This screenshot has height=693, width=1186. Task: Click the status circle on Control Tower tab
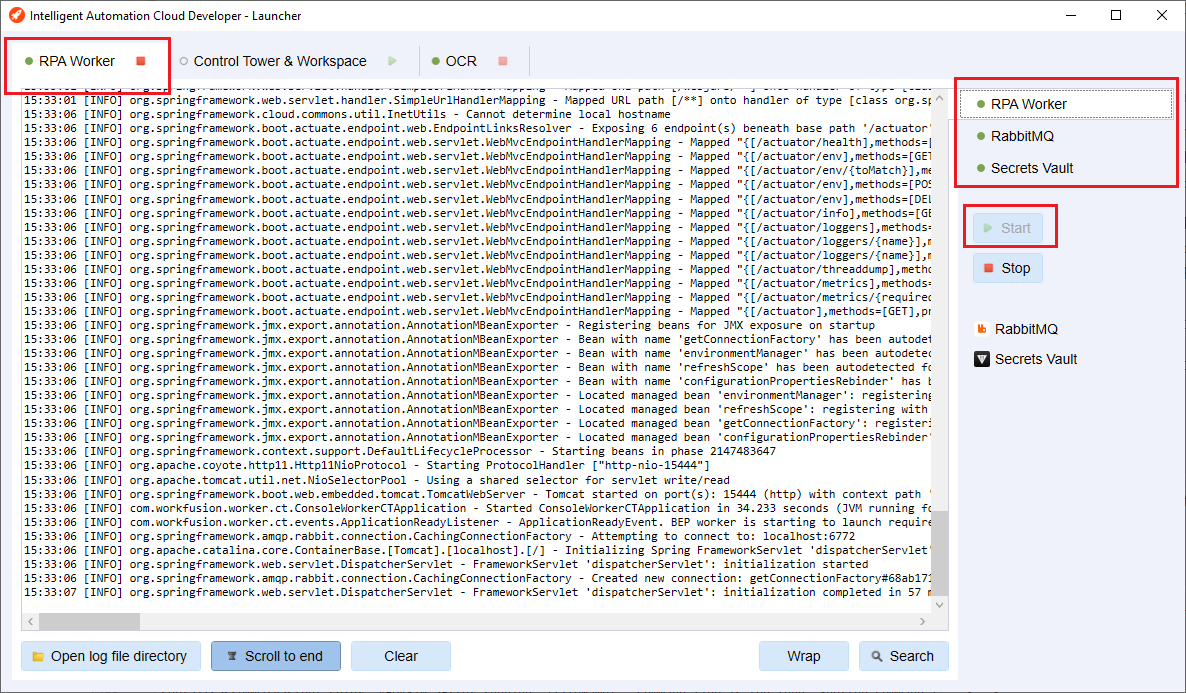[184, 61]
